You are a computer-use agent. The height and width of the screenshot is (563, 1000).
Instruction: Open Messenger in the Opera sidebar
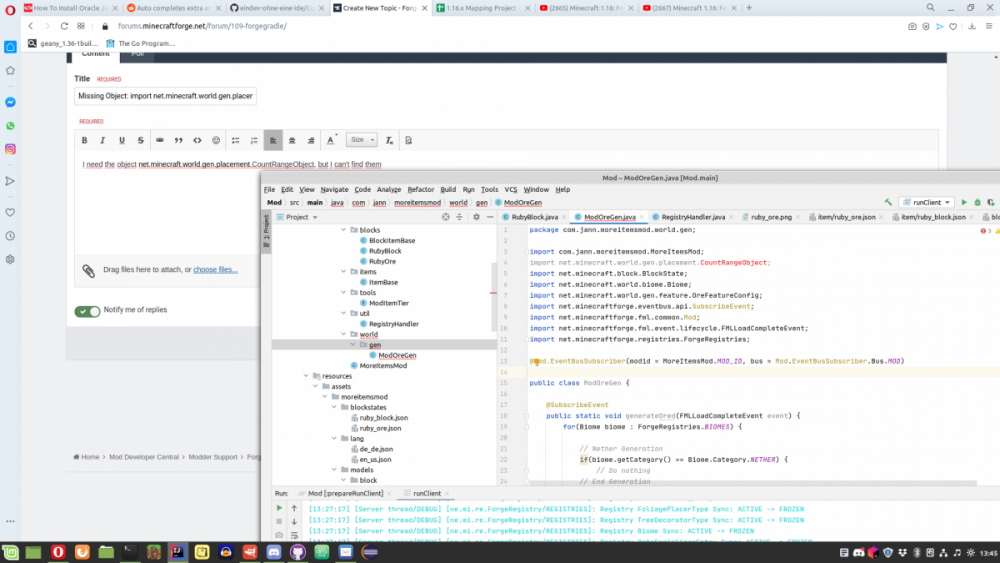coord(10,102)
